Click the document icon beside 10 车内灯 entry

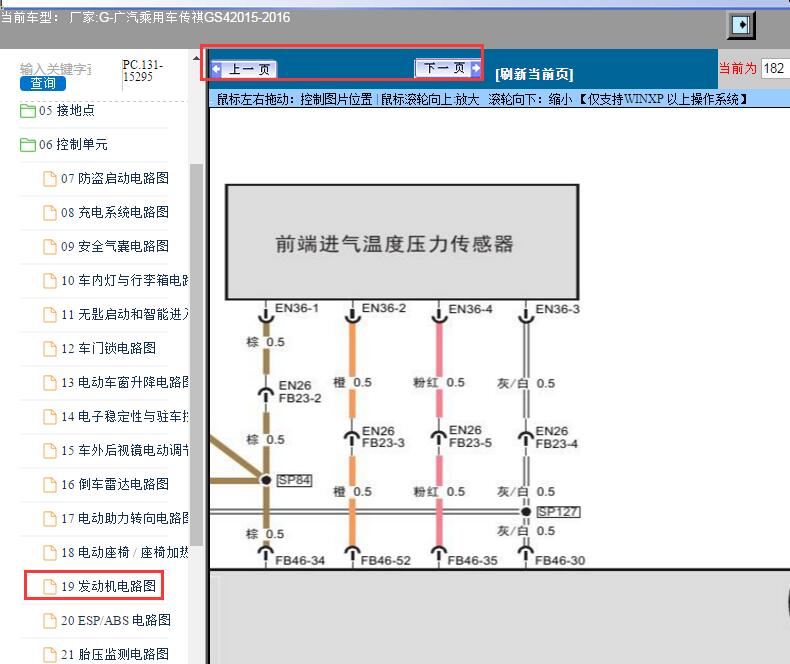pyautogui.click(x=49, y=281)
